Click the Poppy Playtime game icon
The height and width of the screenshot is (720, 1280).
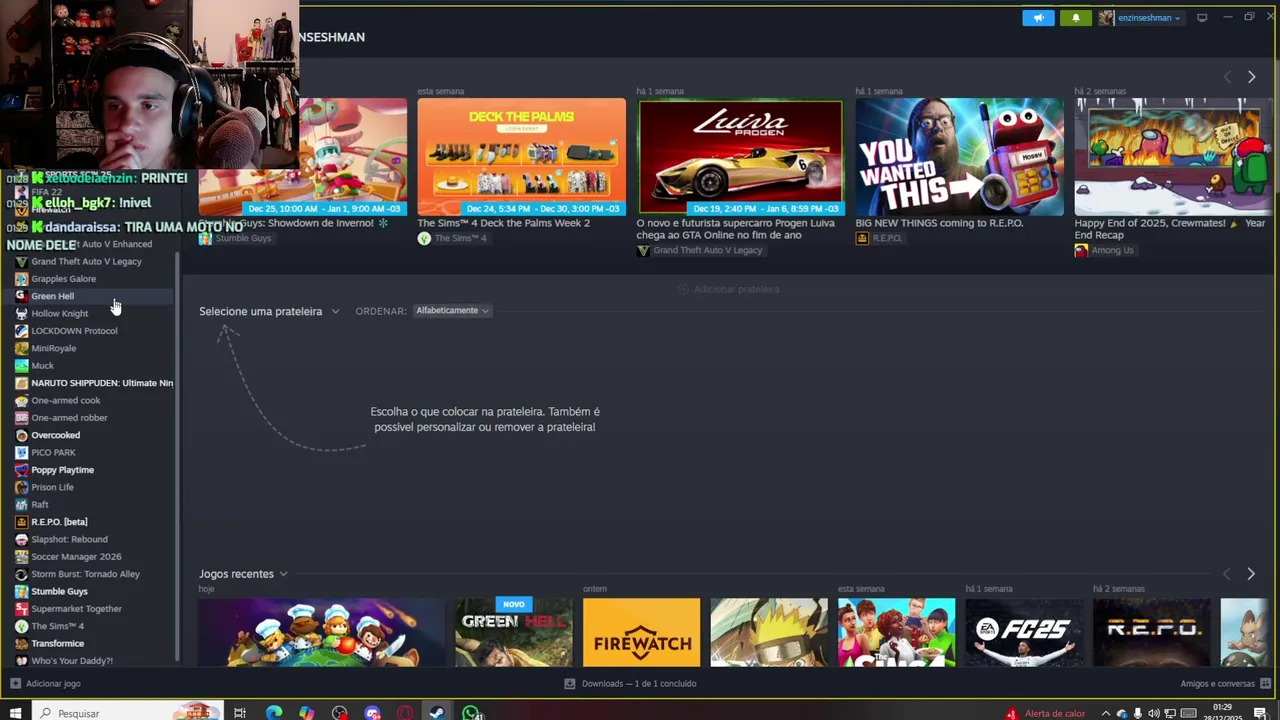tap(21, 470)
